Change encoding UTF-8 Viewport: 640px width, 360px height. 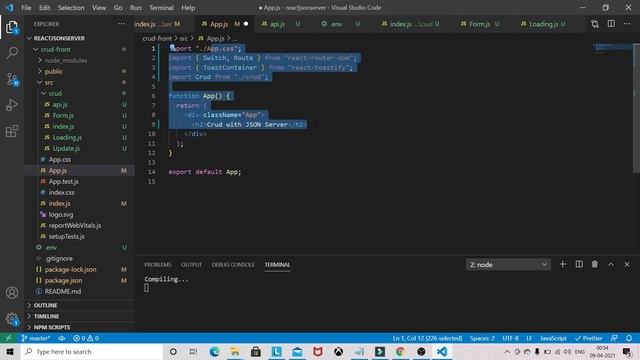(510, 338)
